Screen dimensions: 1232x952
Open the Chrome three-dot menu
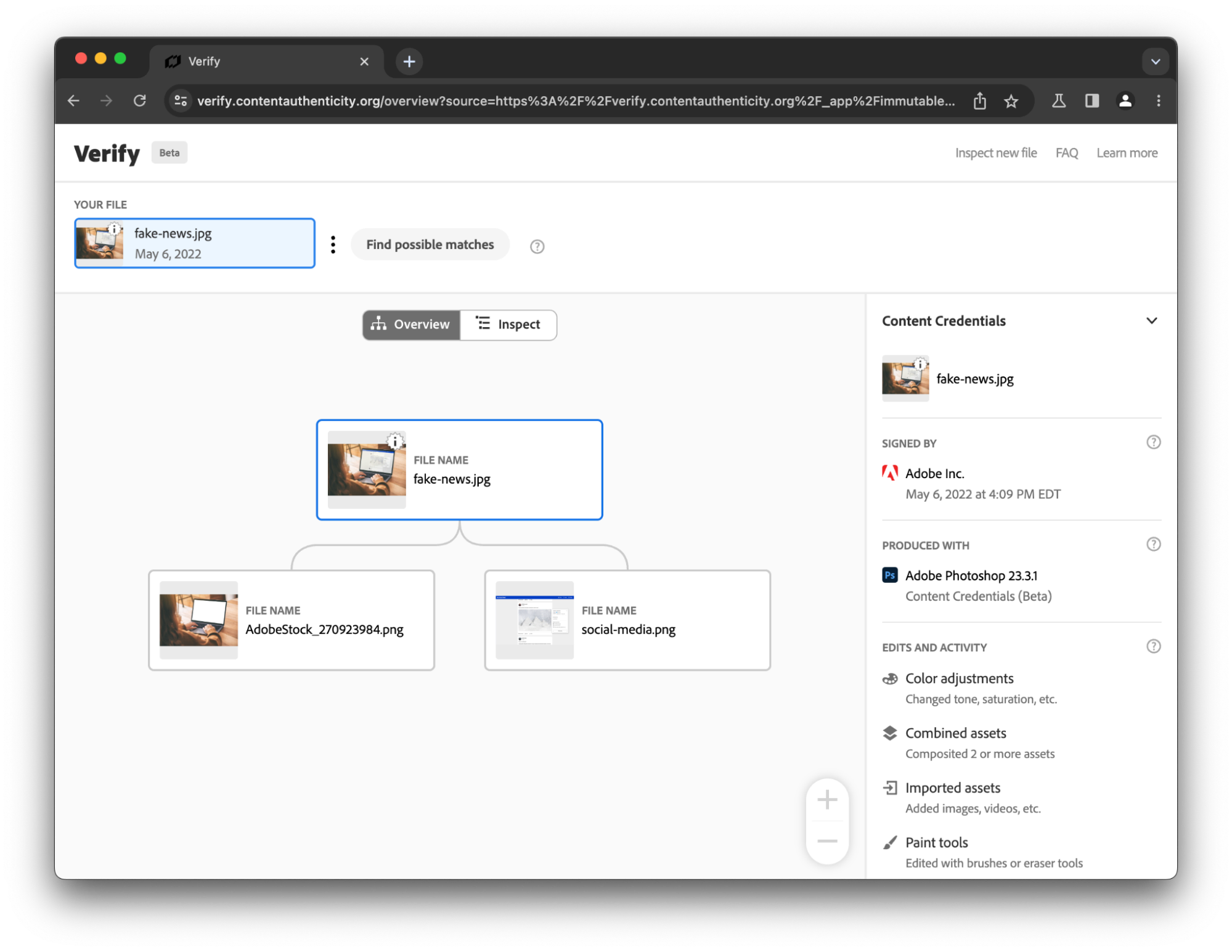[1158, 100]
